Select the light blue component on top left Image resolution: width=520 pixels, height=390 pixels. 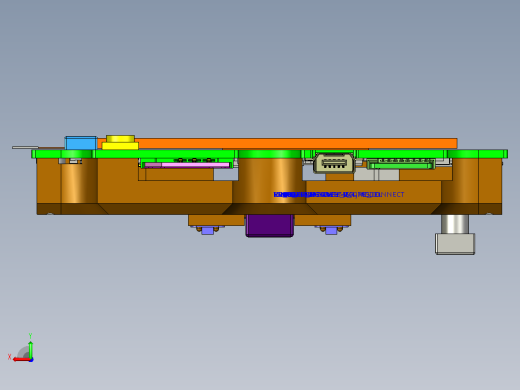tap(81, 143)
